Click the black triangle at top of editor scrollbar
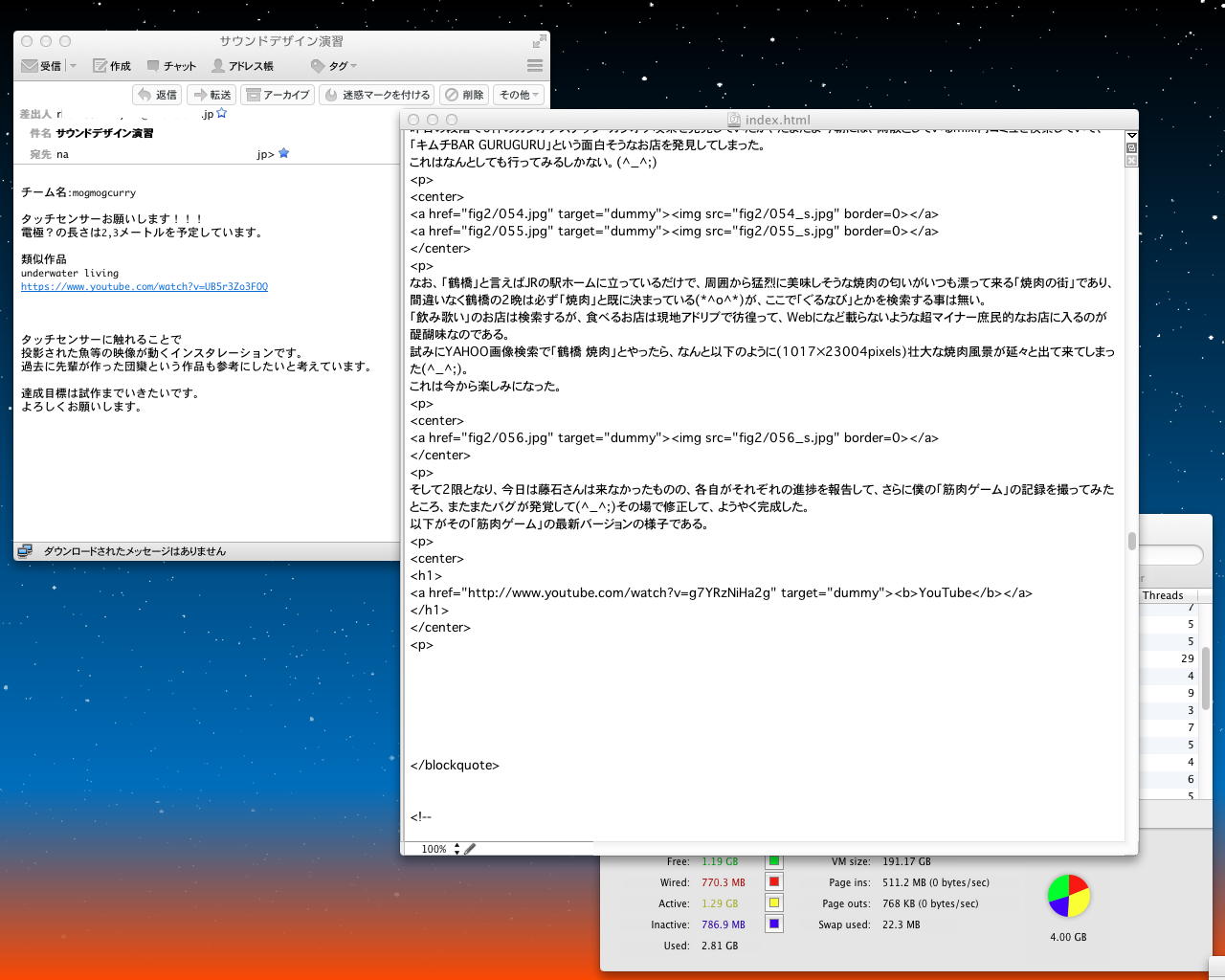The height and width of the screenshot is (980, 1225). 1131,136
